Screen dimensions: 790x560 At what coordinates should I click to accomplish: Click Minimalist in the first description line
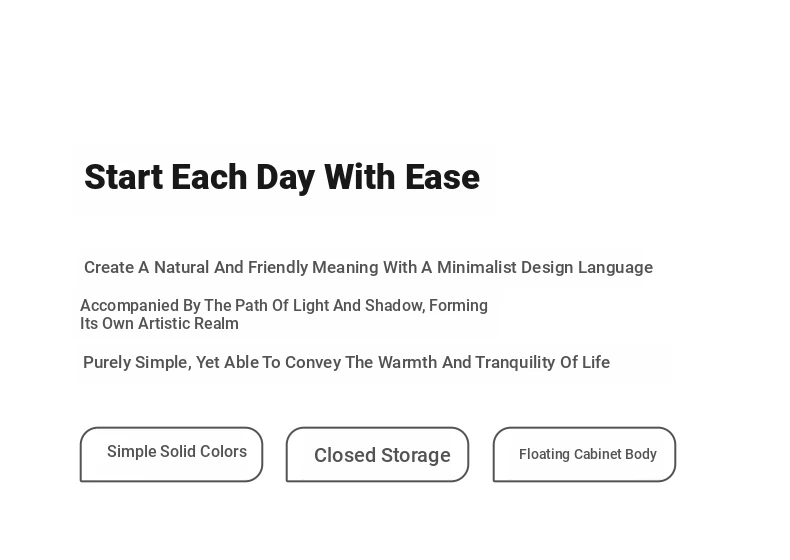[x=477, y=267]
